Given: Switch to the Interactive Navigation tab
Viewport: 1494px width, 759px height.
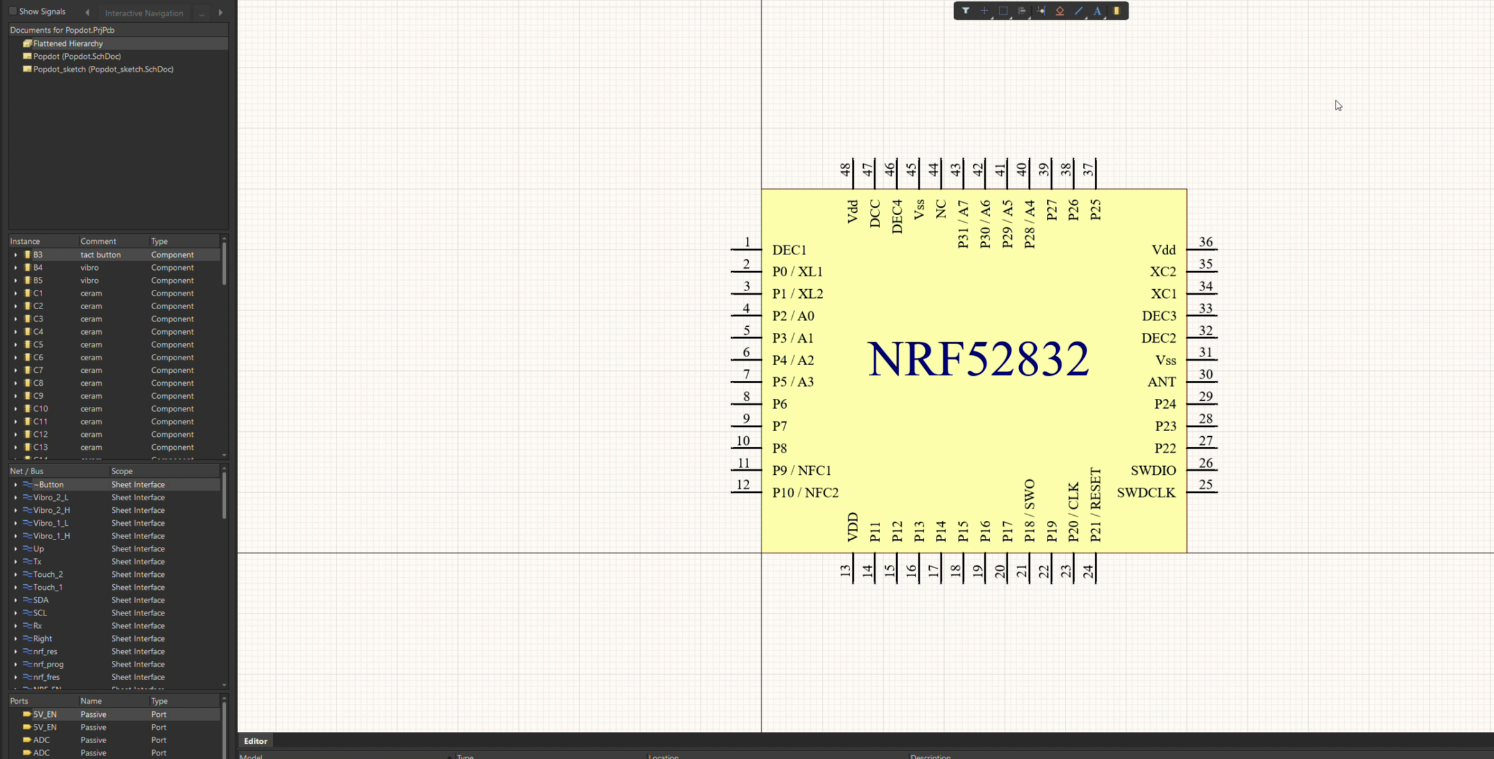Looking at the screenshot, I should coord(144,13).
